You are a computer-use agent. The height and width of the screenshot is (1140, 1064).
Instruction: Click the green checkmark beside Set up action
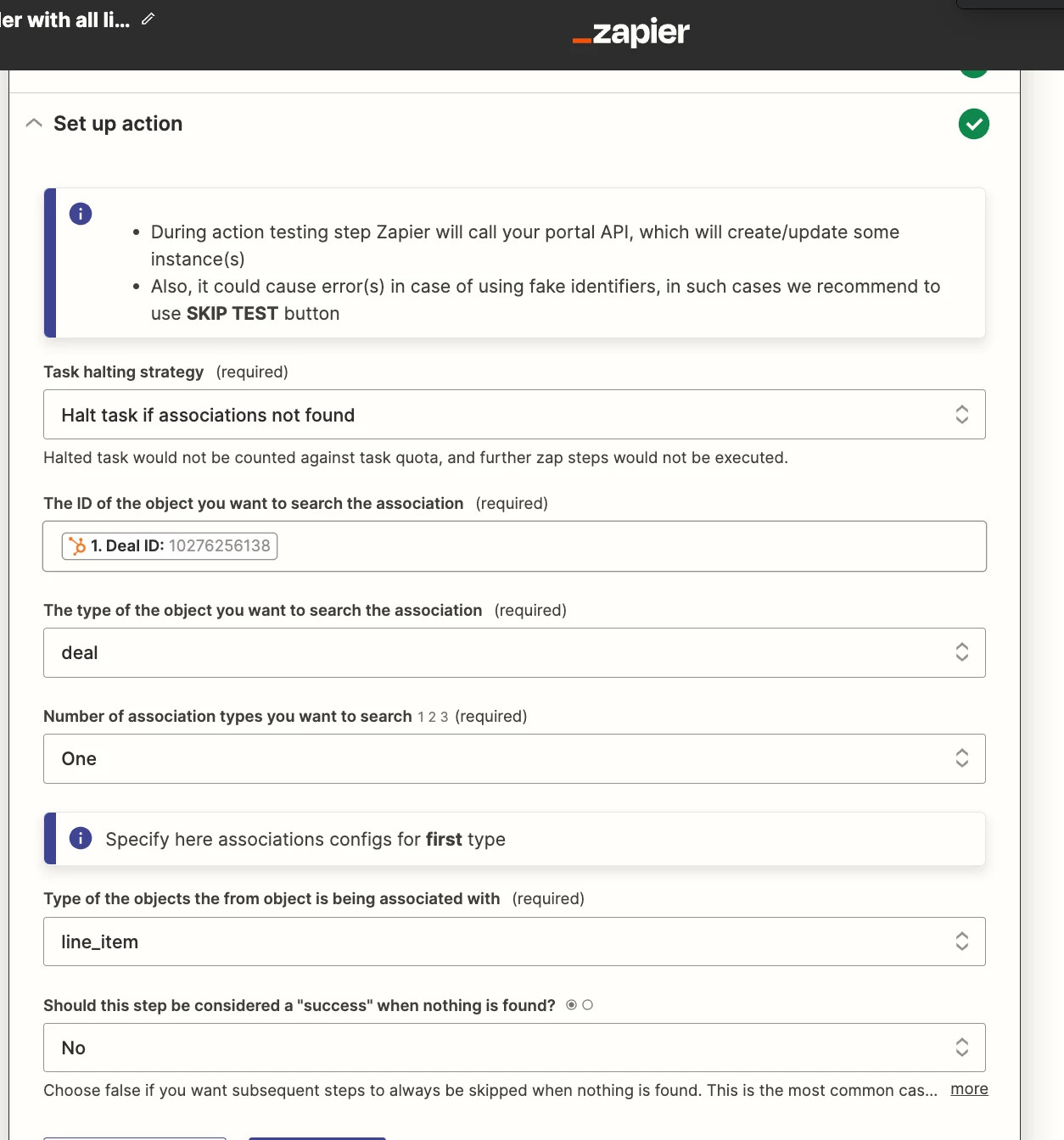(x=974, y=124)
